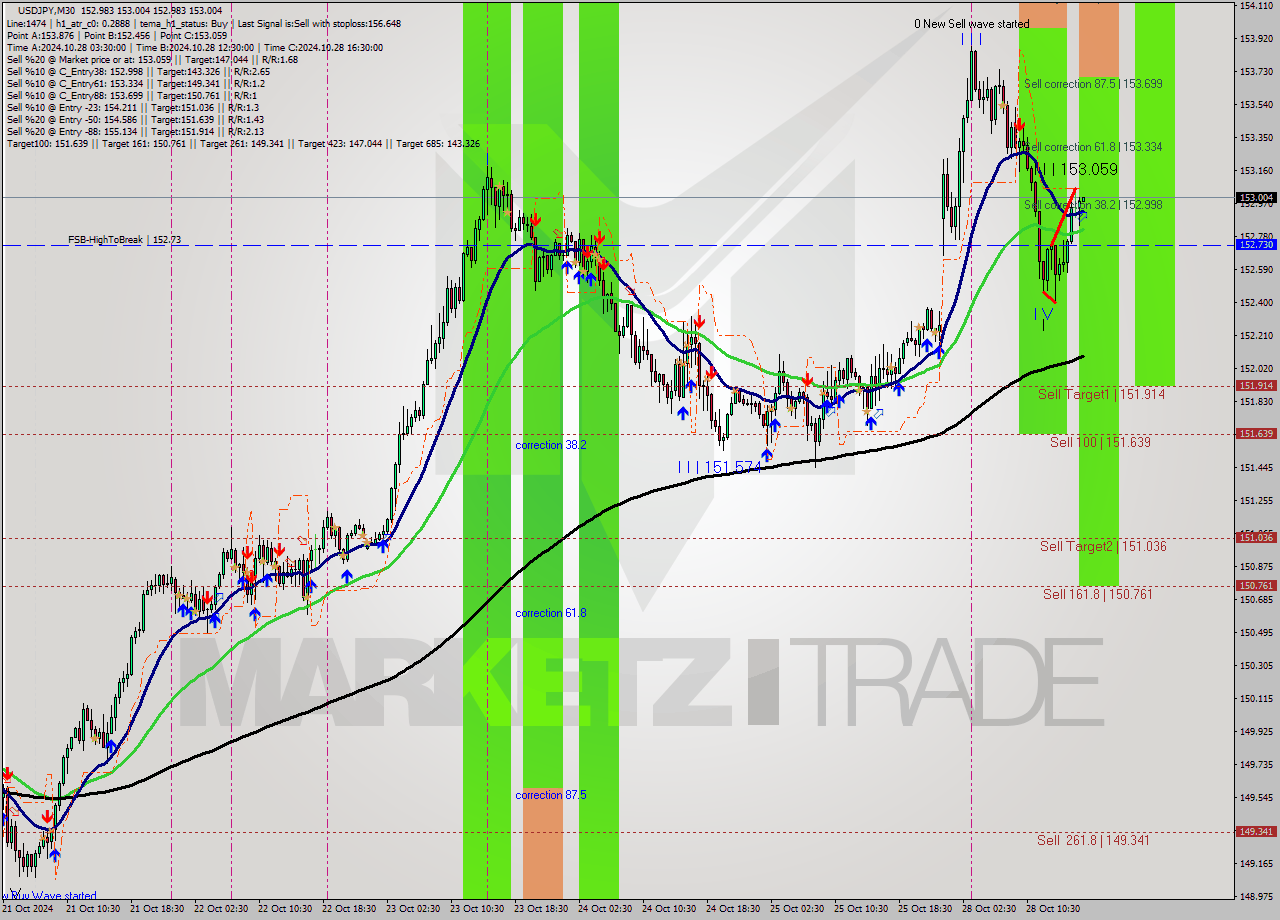The height and width of the screenshot is (920, 1280).
Task: Click the 152.400 price axis value
Action: point(1257,302)
